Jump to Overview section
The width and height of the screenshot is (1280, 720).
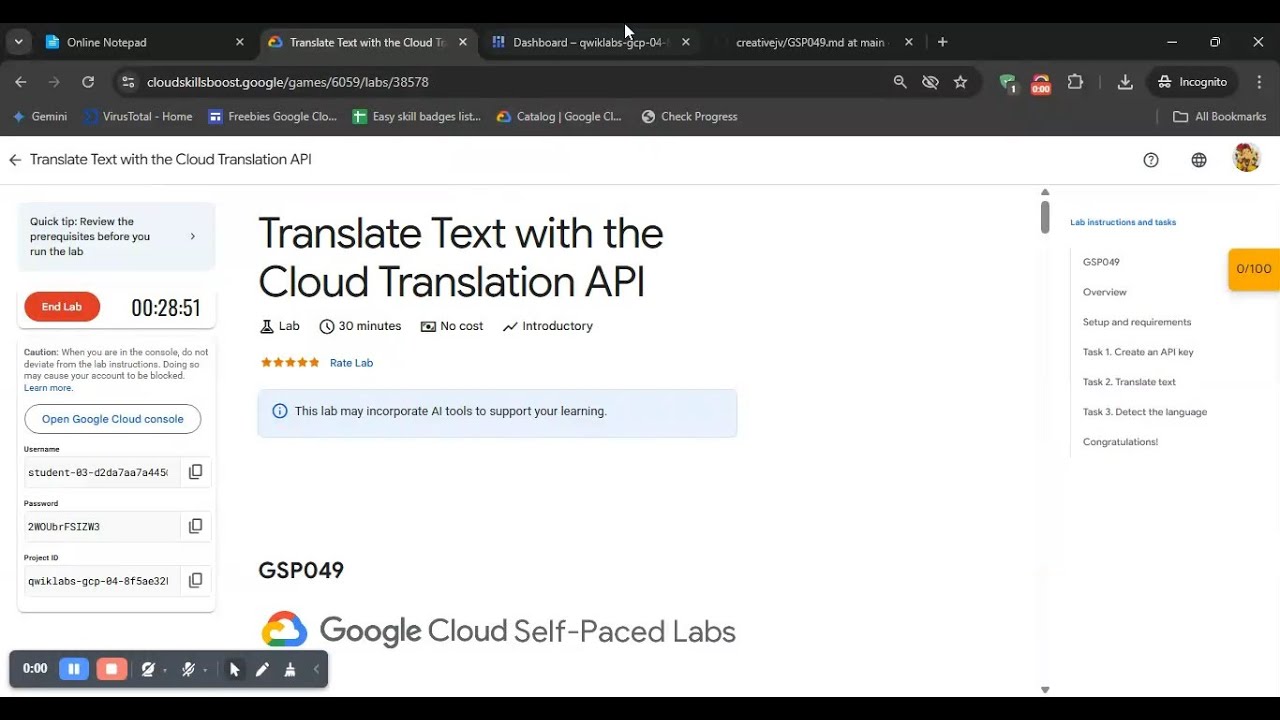(1105, 292)
